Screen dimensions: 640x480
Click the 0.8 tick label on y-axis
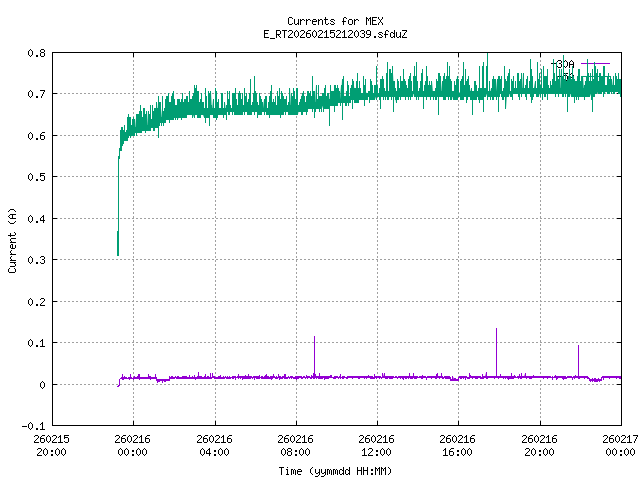[x=35, y=53]
